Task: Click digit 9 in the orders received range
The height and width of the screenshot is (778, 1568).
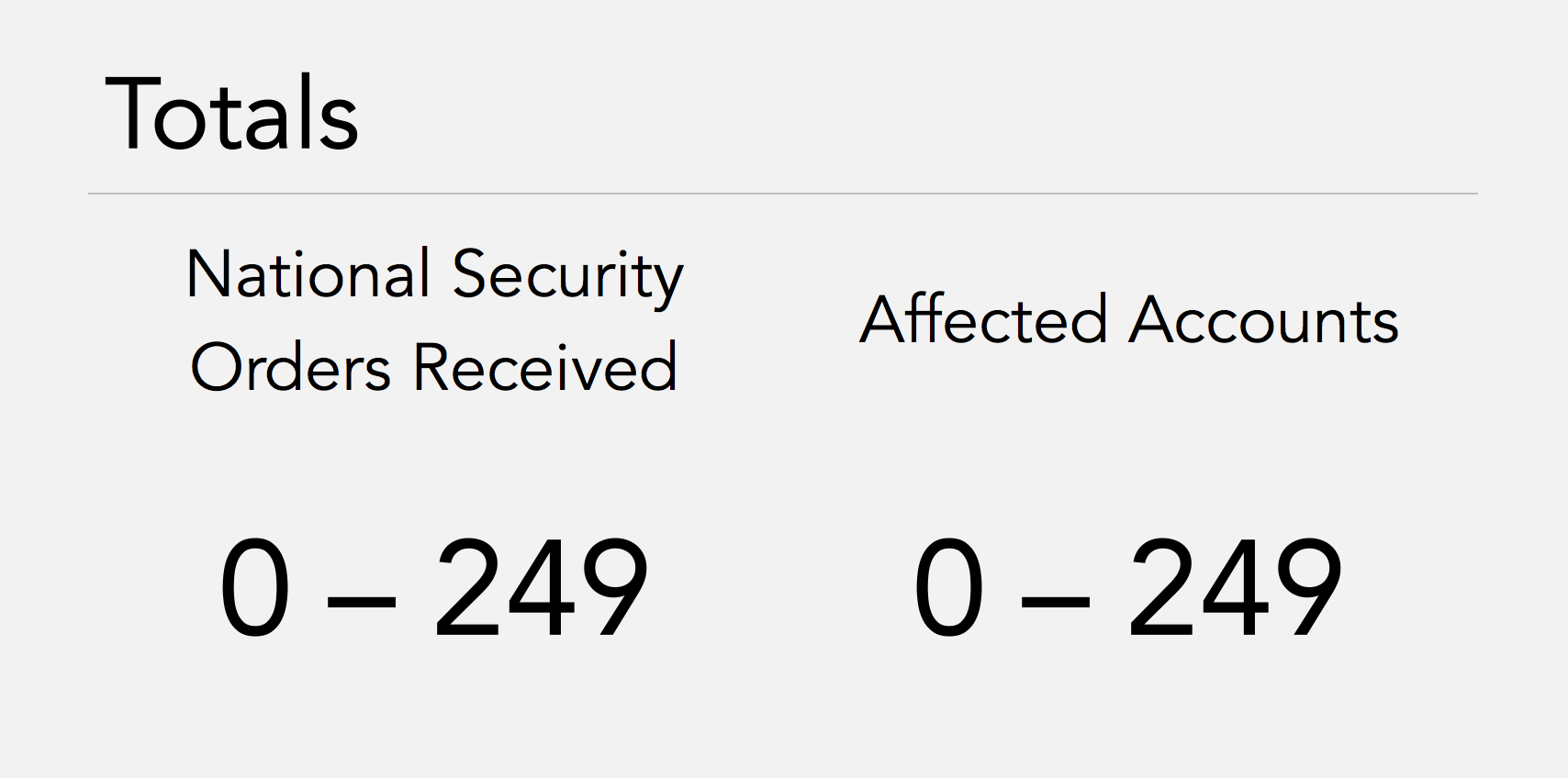Action: [x=613, y=588]
